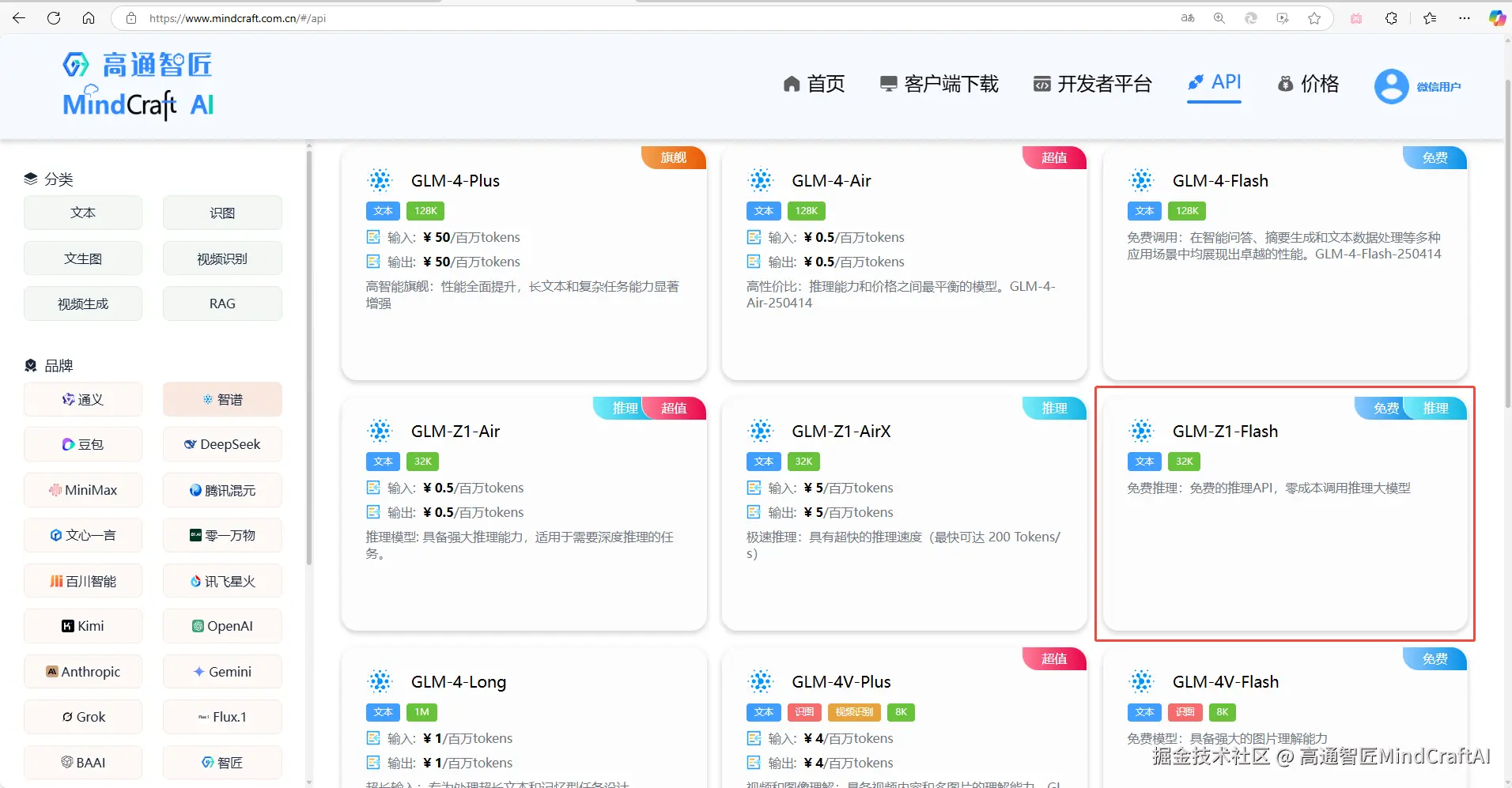
Task: Click the GLM-4-Long model icon
Action: [x=380, y=681]
